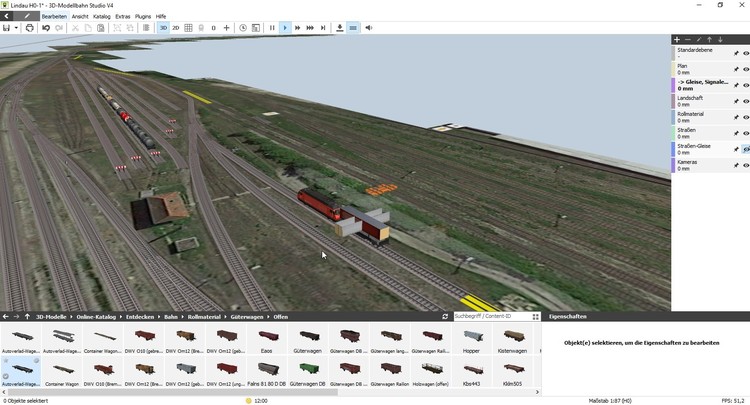
Task: Pin the Rollmaterial layer
Action: 736,117
